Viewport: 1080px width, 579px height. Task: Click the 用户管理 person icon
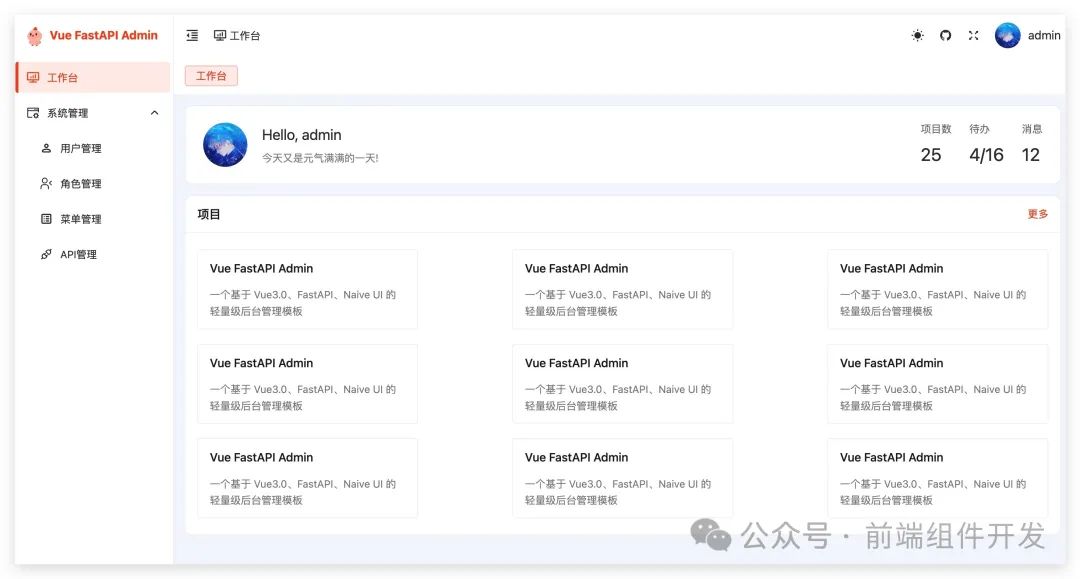click(46, 148)
